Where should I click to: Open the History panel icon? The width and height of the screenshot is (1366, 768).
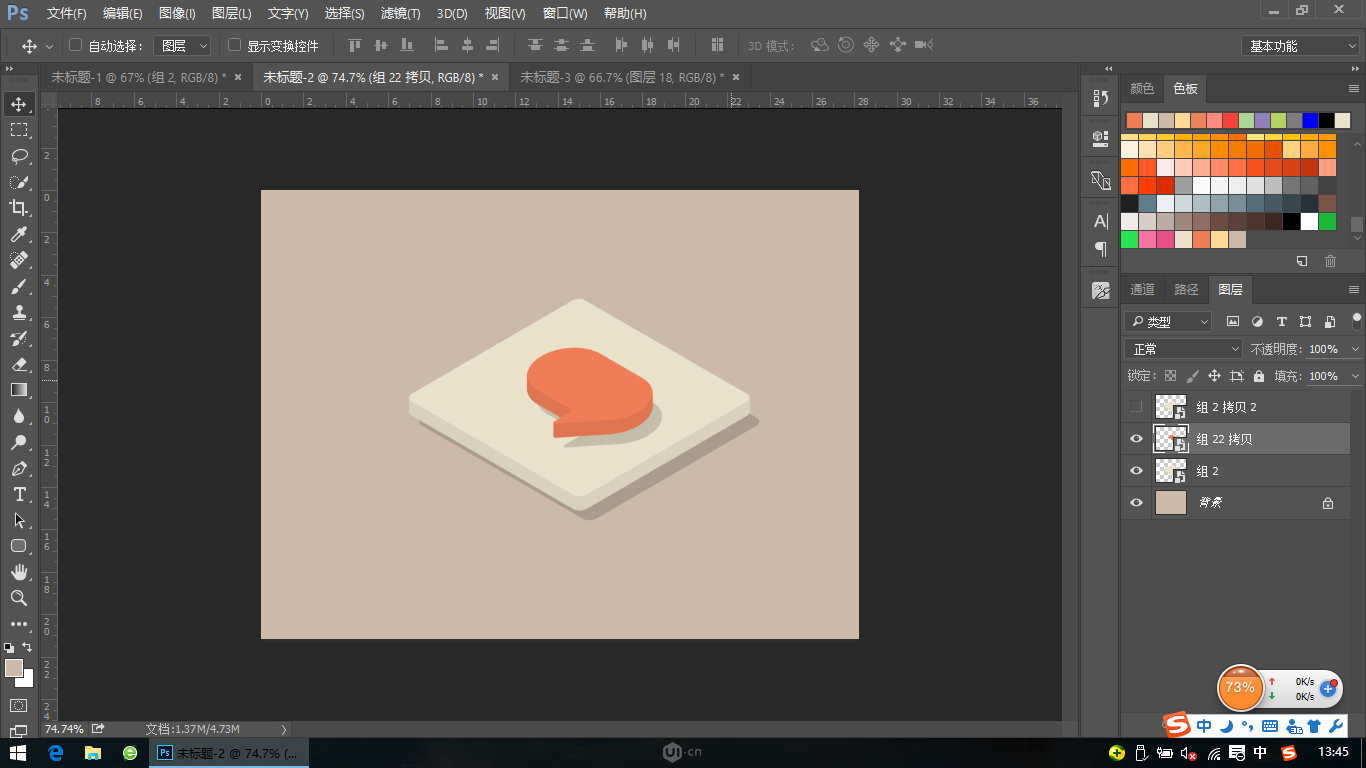[1101, 98]
